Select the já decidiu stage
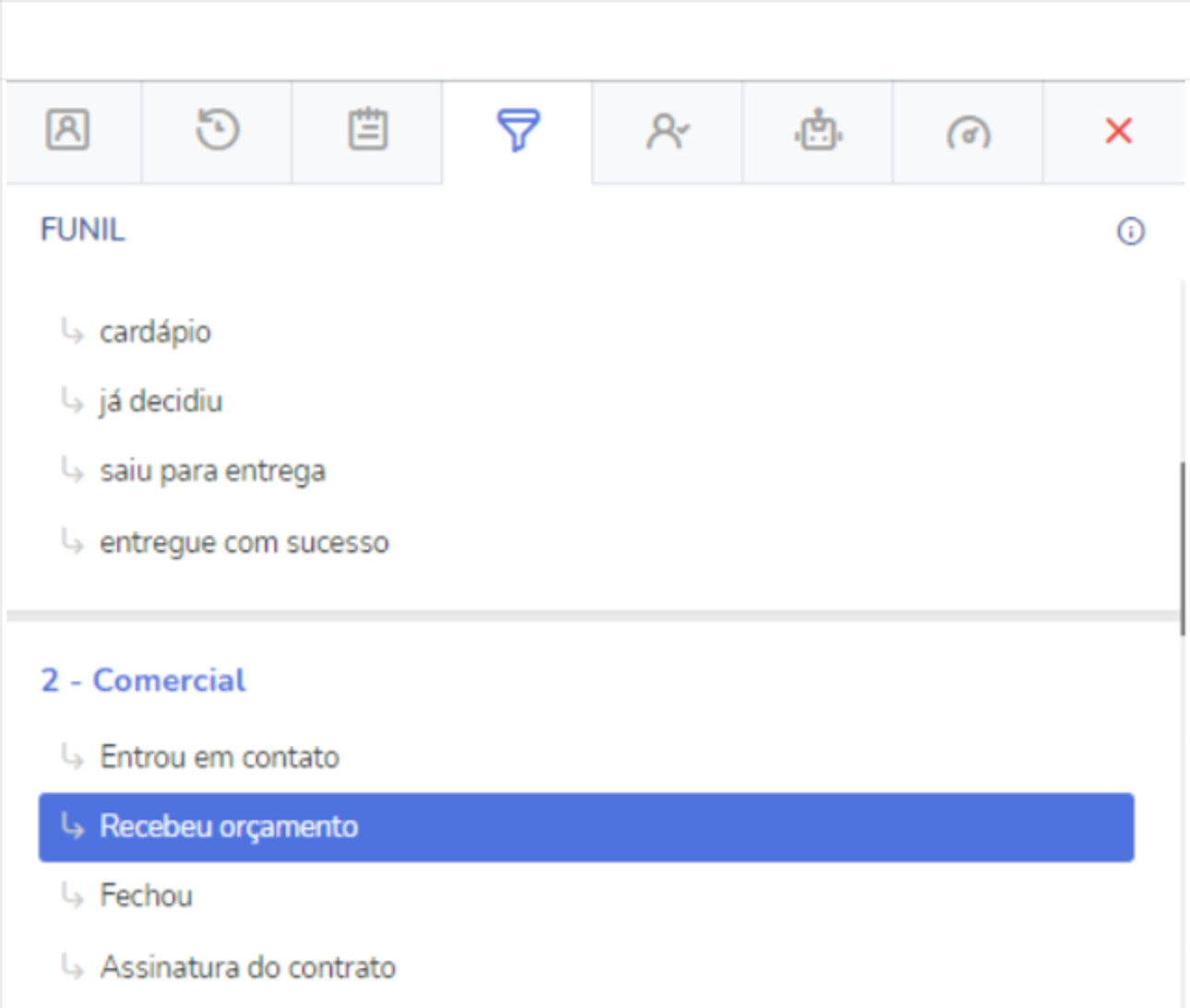Viewport: 1190px width, 1008px height. (x=161, y=401)
